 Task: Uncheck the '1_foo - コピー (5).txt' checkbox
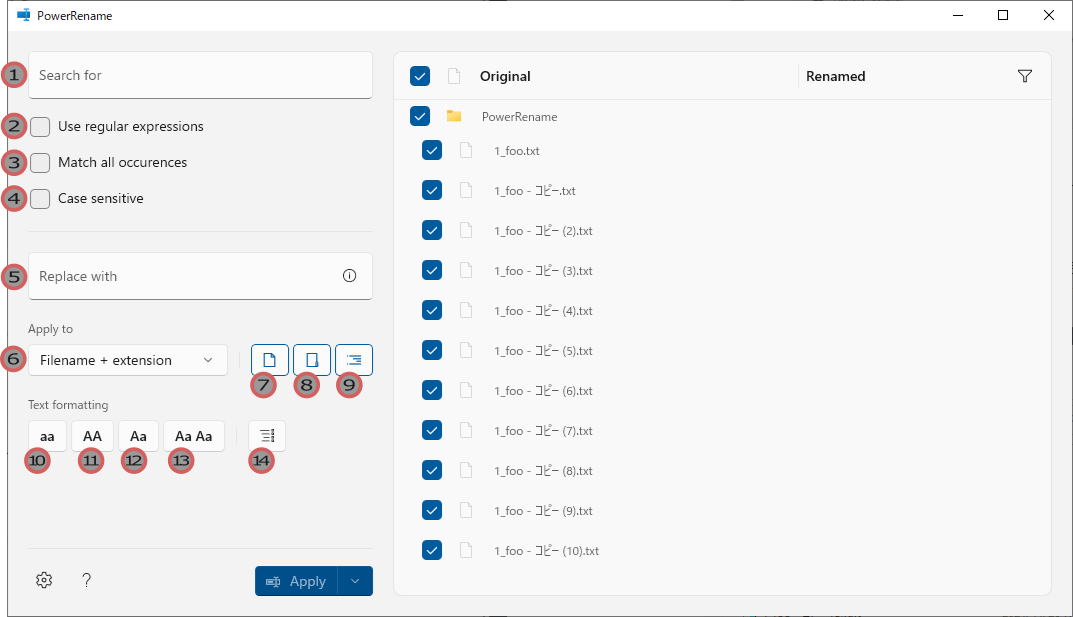pyautogui.click(x=432, y=350)
